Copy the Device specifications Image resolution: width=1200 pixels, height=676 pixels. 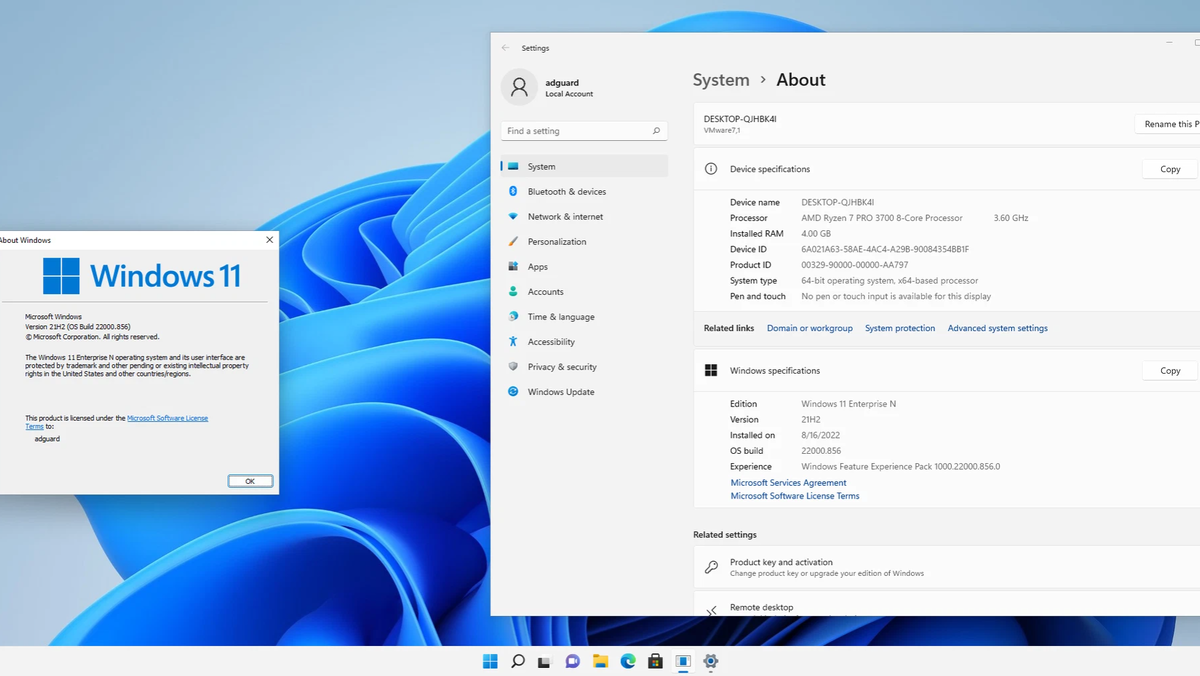(x=1170, y=169)
